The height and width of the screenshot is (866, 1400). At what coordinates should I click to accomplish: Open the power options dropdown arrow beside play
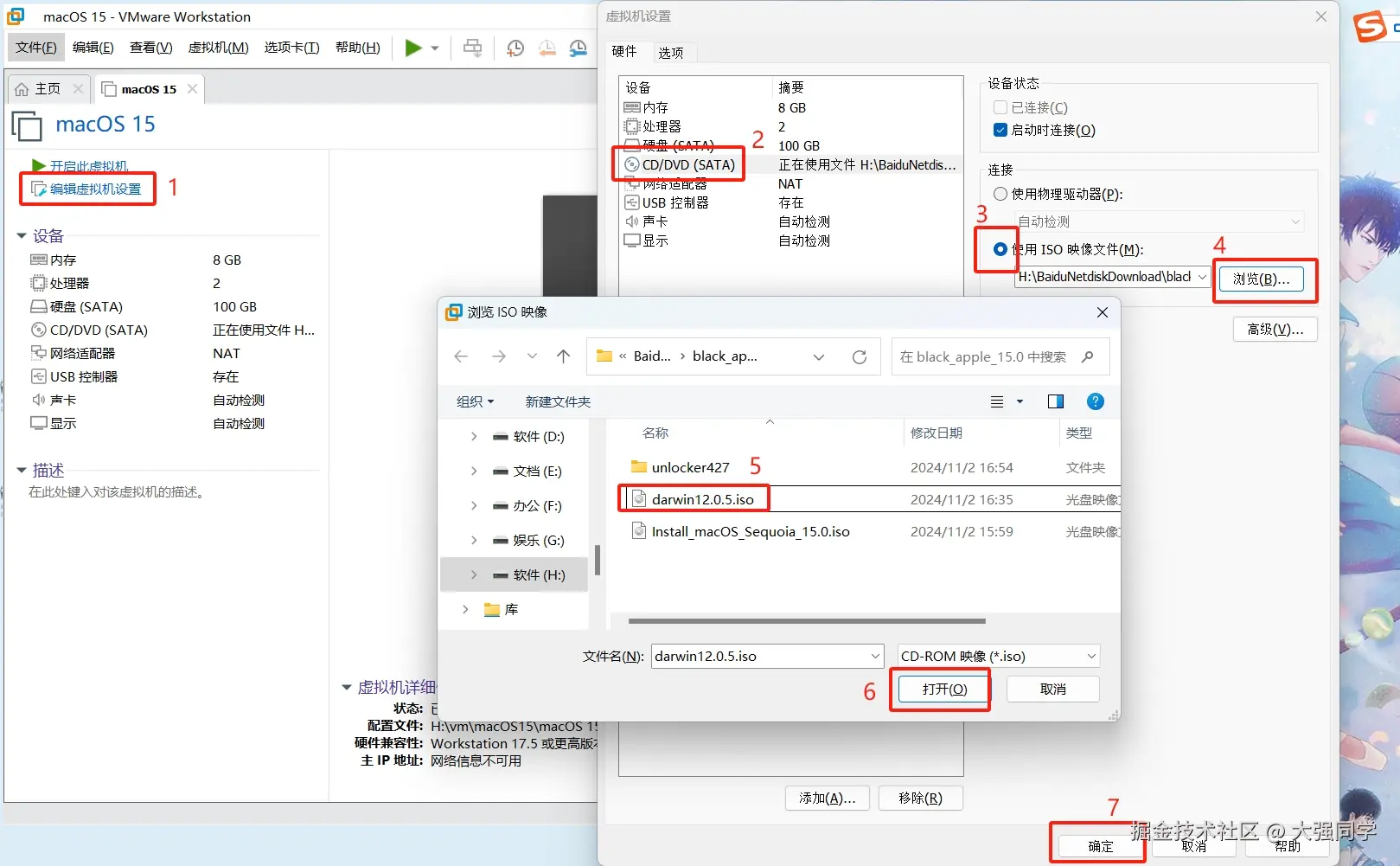(435, 48)
